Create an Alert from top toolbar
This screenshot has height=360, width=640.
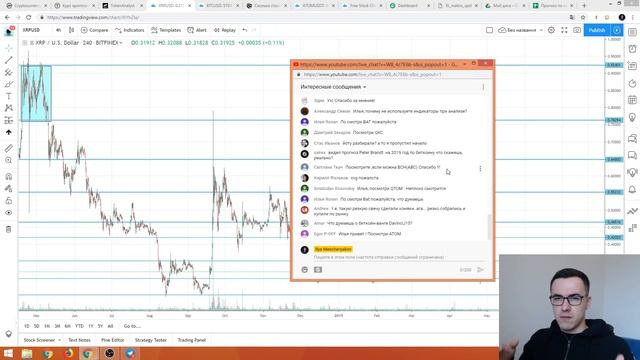coord(197,30)
